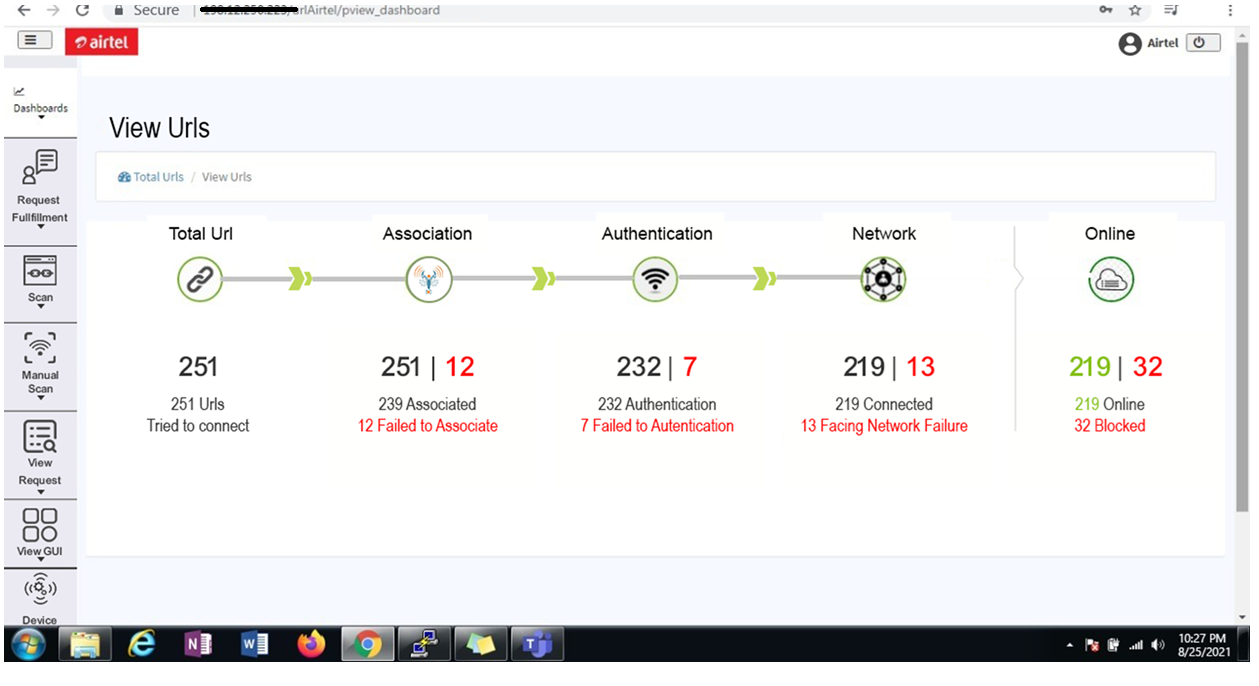
Task: Click the Online cloud icon
Action: click(1110, 279)
